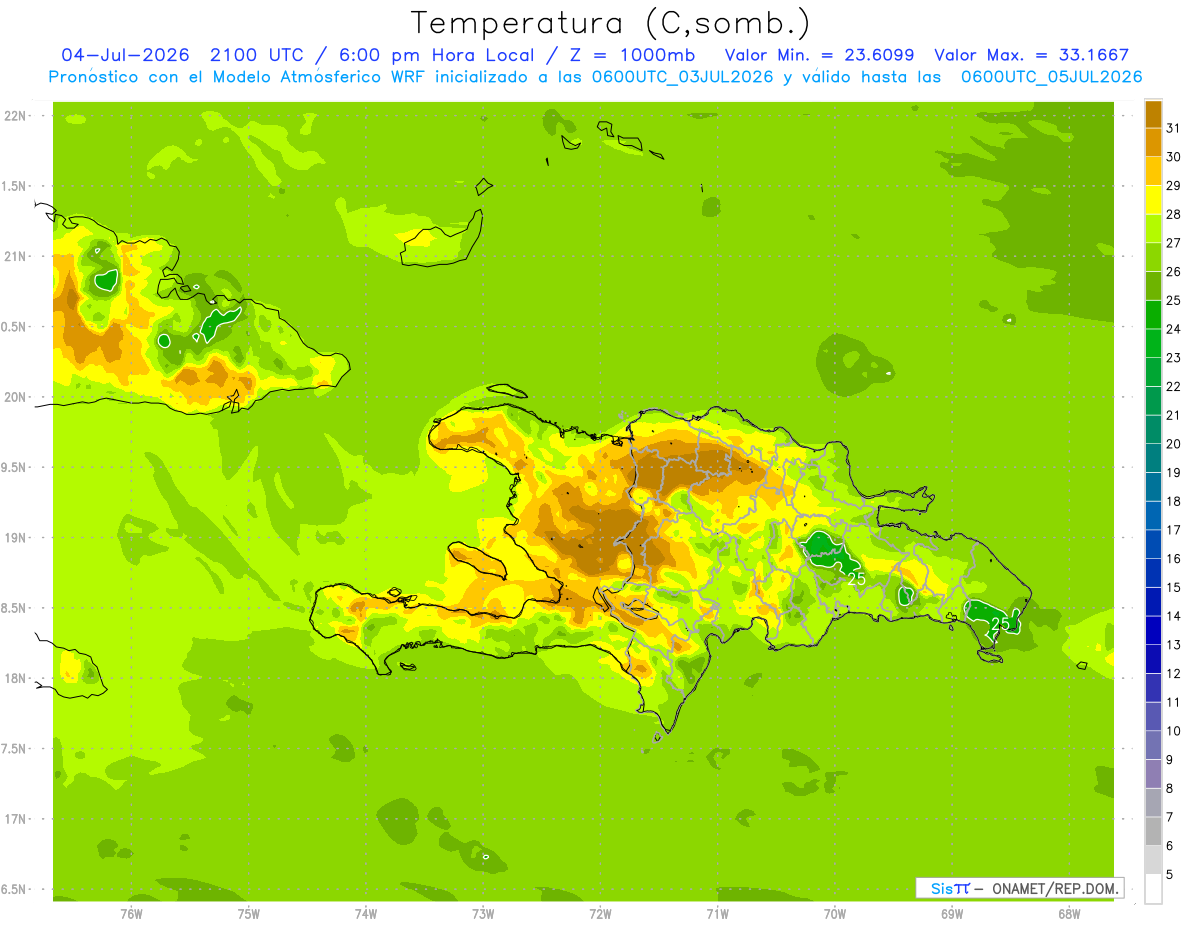Viewport: 1200px width, 927px height.
Task: Pick the green legend band between 24 and 25
Action: (1153, 315)
